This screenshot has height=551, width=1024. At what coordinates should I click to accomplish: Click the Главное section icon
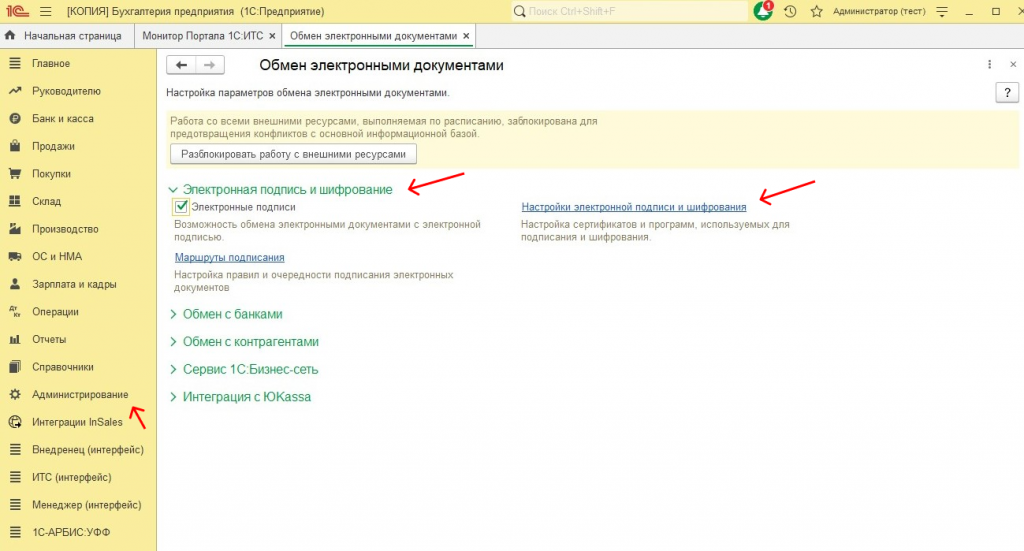tap(15, 63)
